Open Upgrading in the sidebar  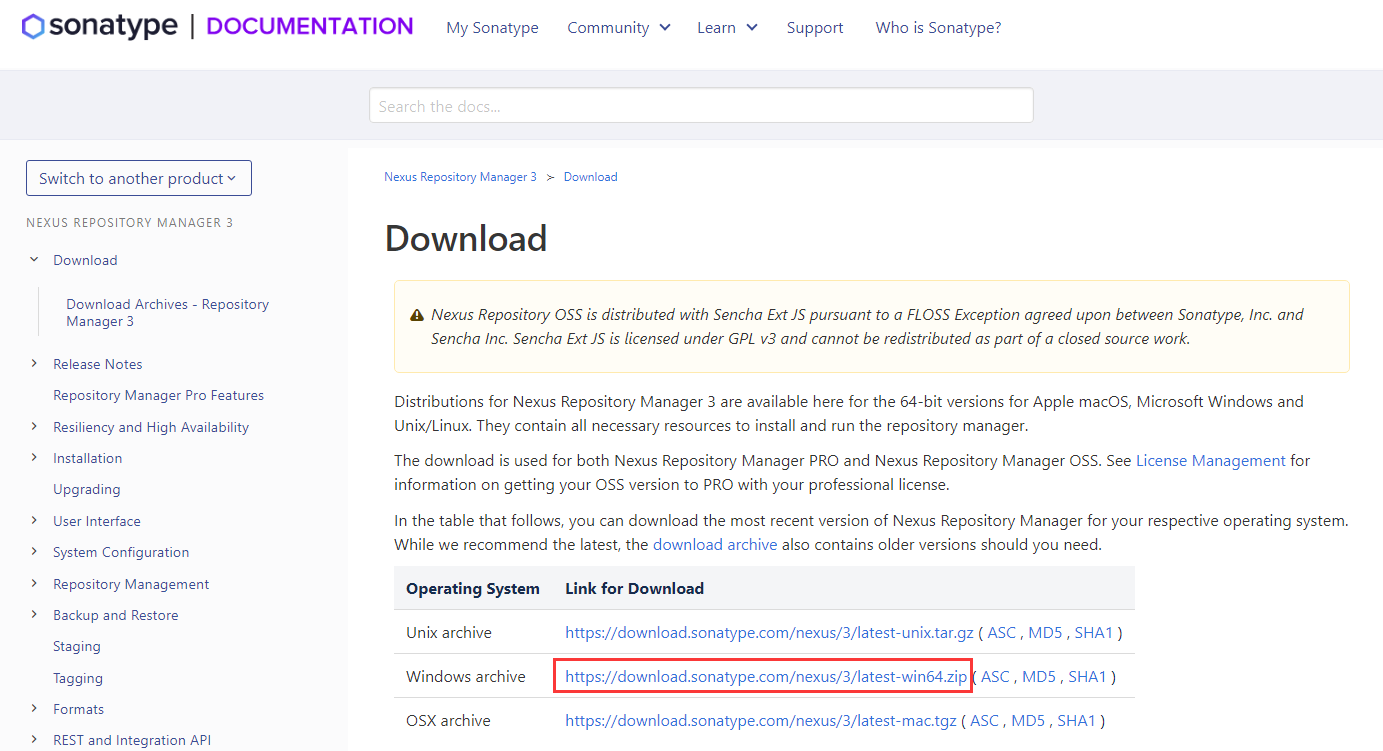coord(86,490)
